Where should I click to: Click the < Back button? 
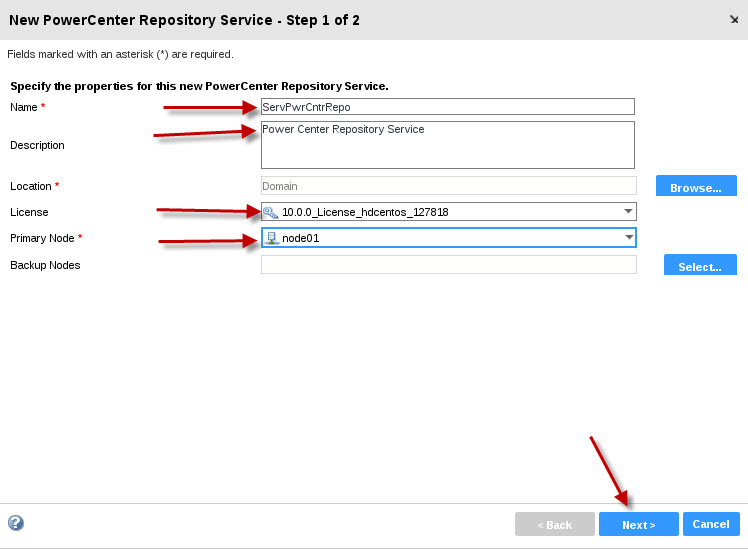[x=554, y=524]
